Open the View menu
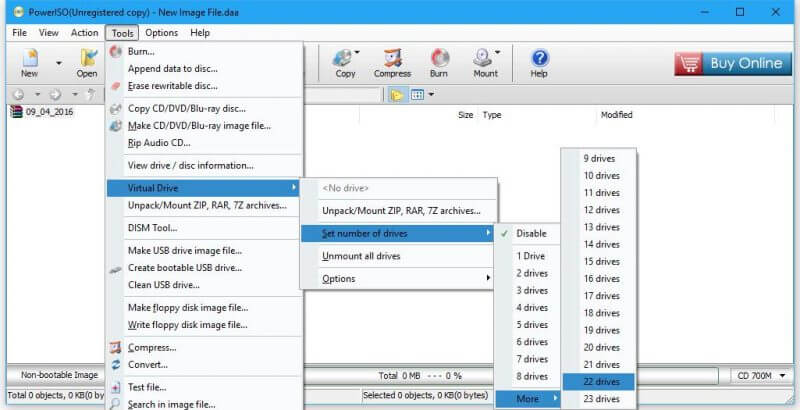 point(48,33)
